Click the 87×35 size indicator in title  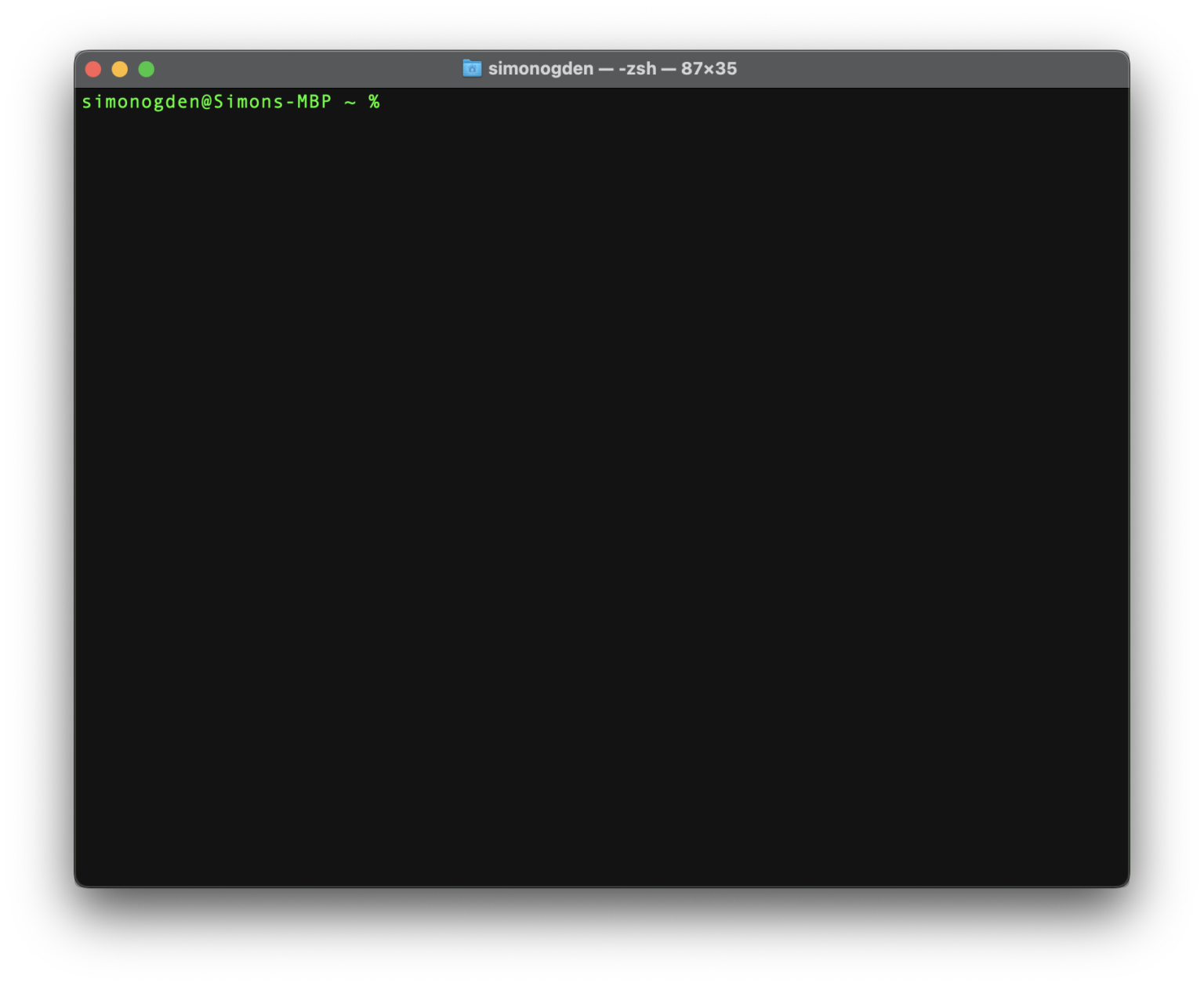(708, 69)
